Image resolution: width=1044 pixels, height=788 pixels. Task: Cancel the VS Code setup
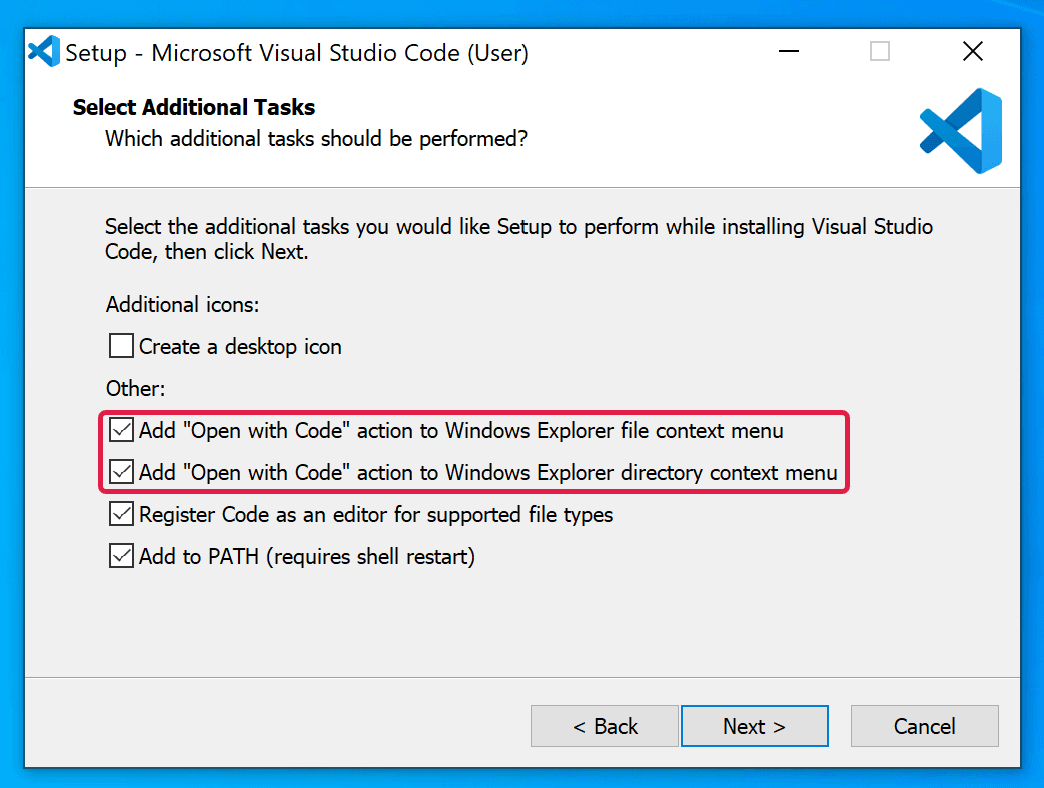point(924,726)
